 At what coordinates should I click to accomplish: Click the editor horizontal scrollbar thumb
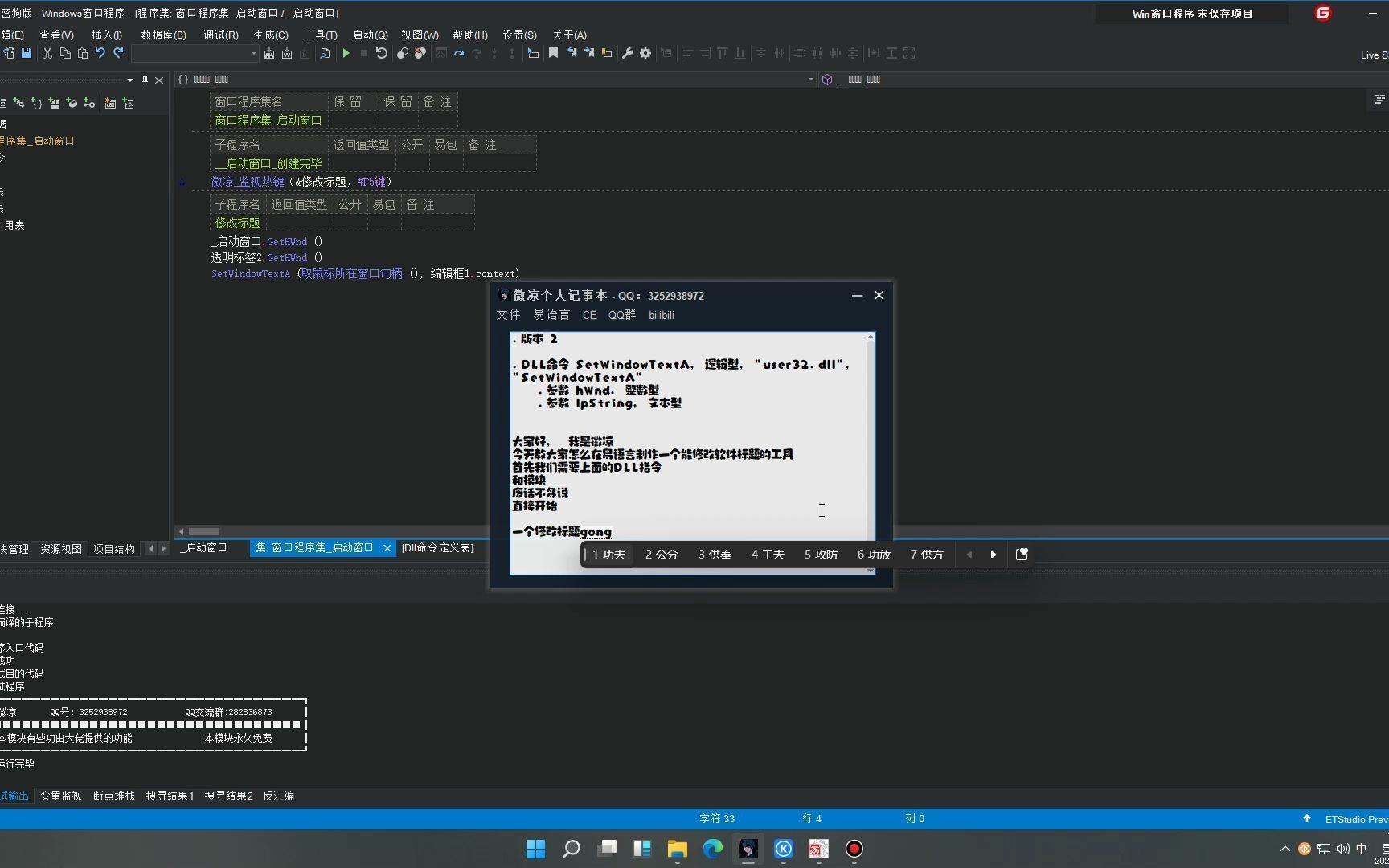204,531
